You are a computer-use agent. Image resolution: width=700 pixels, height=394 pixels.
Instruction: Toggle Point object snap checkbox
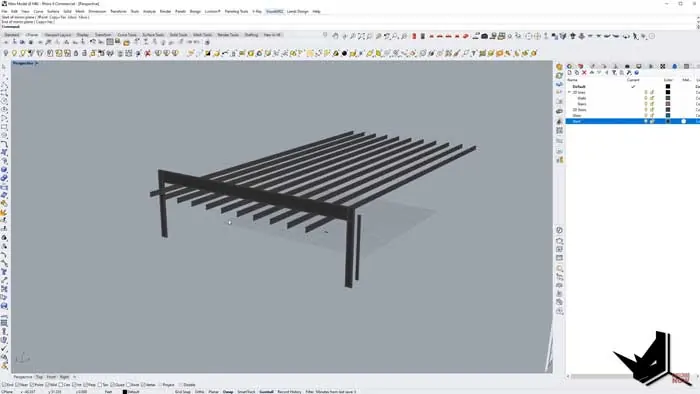coord(32,385)
